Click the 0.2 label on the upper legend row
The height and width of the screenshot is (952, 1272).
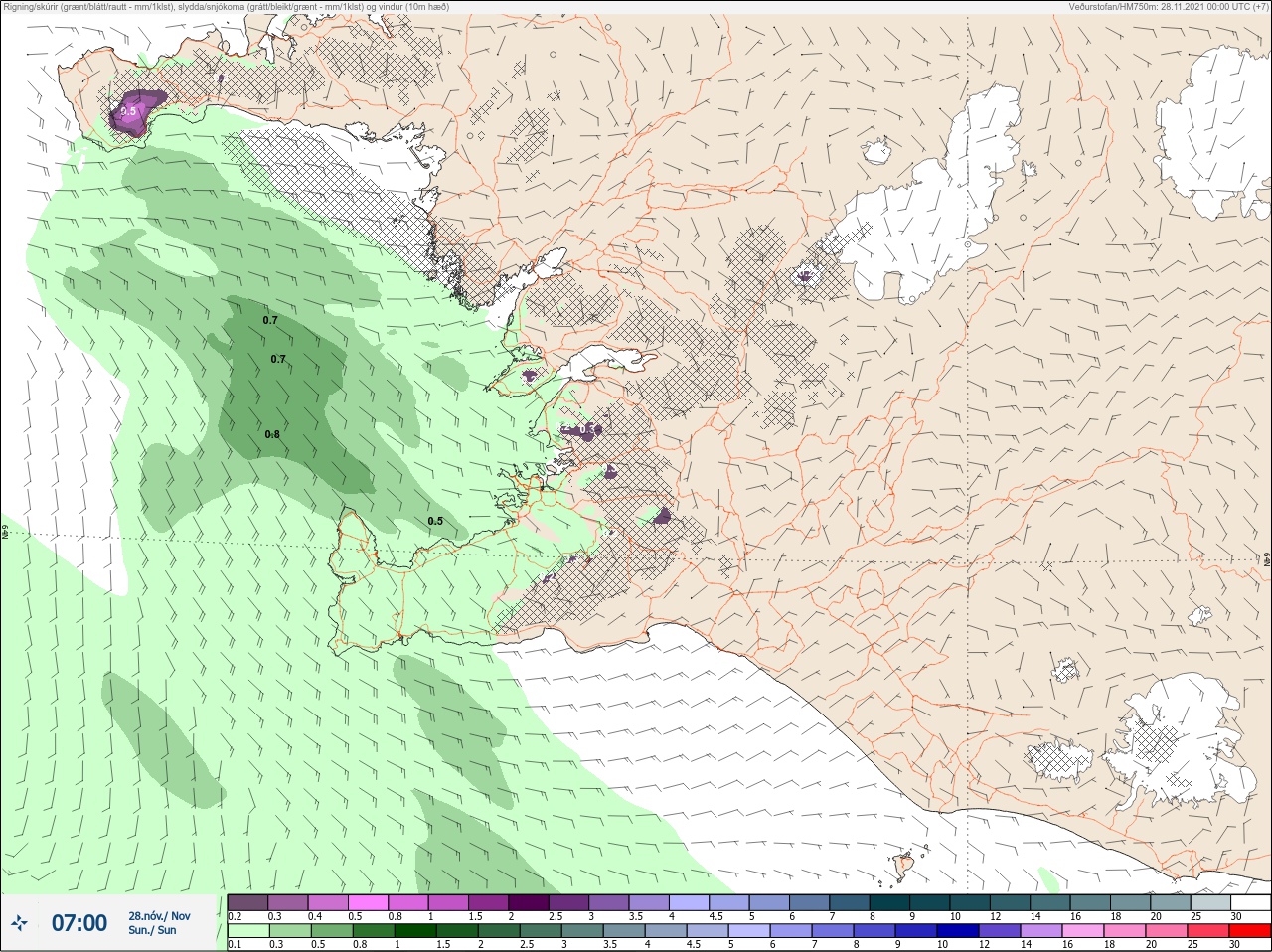(235, 916)
